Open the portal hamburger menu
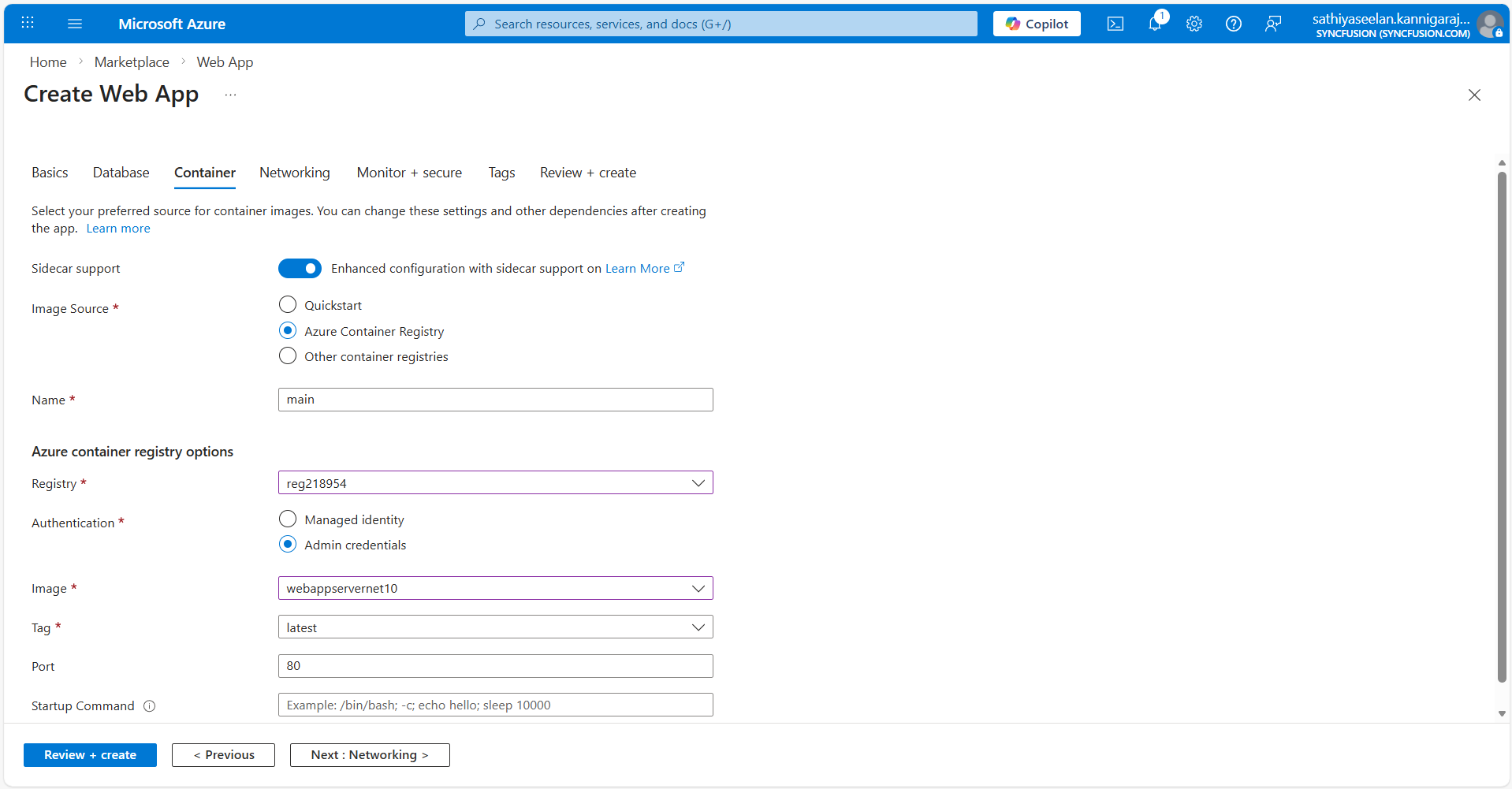 click(75, 24)
